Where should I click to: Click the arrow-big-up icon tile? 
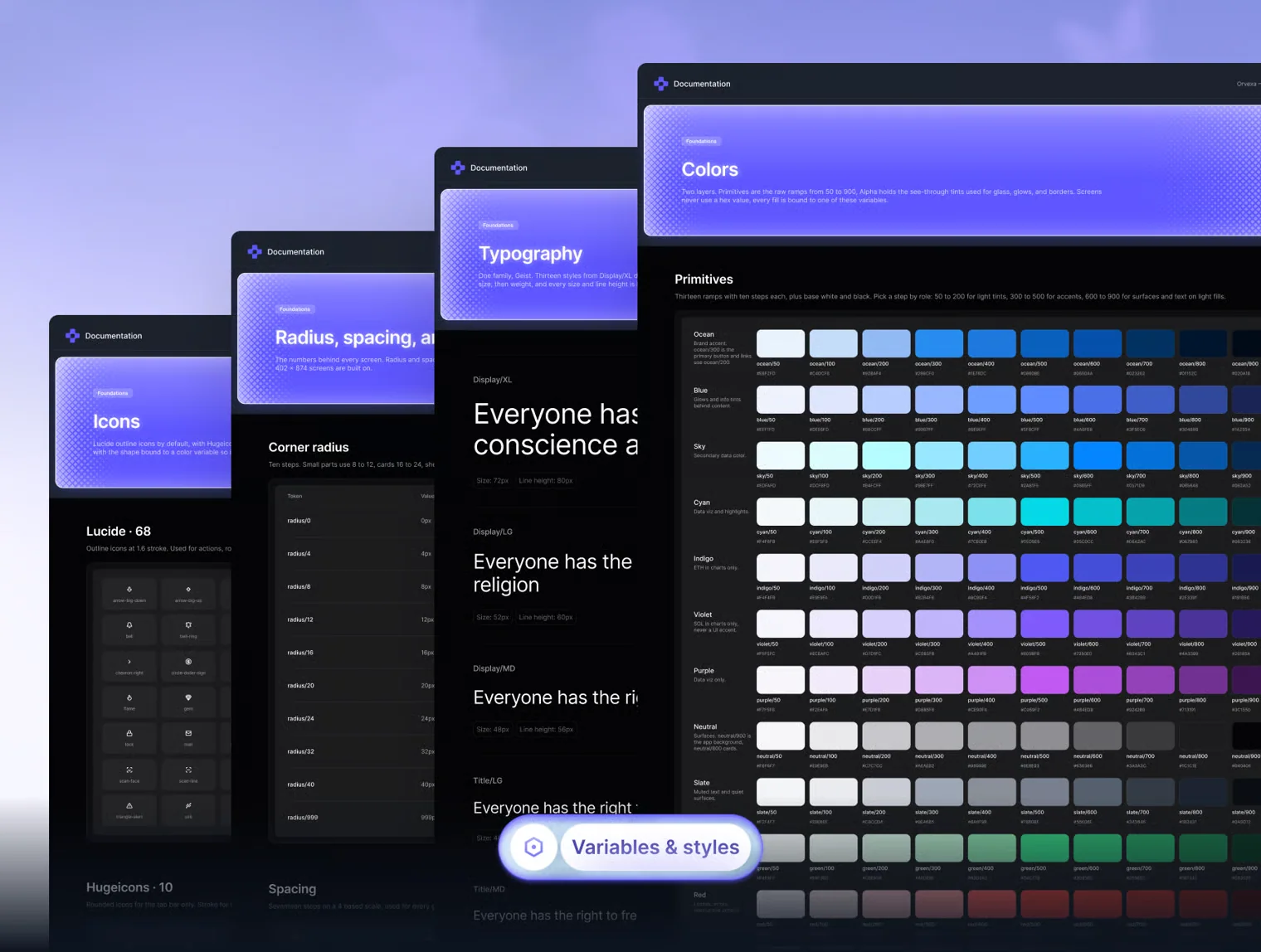[188, 594]
